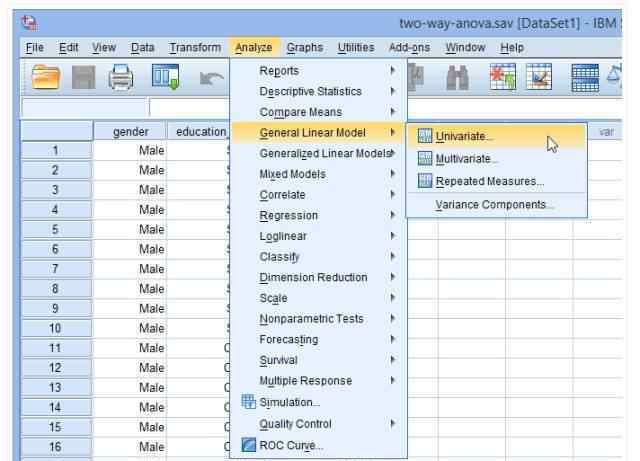Click the Male cell in row 5

130,229
